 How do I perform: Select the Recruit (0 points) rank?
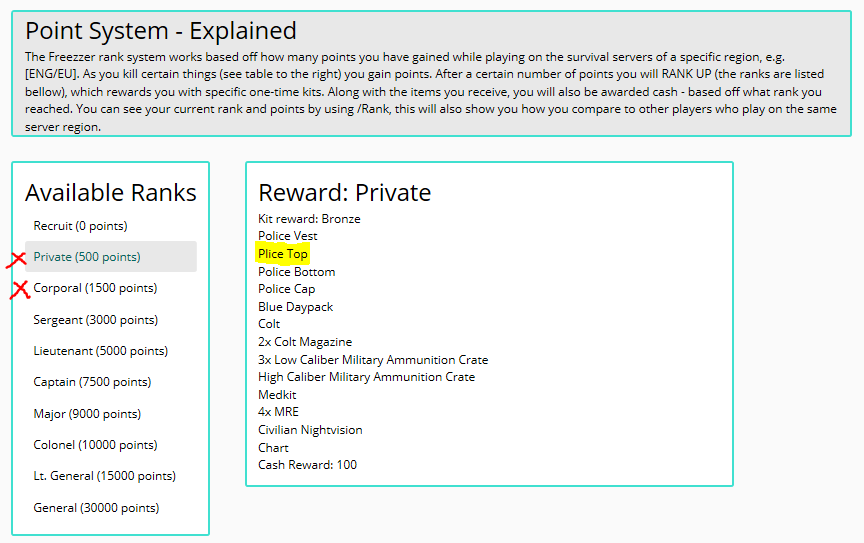80,226
